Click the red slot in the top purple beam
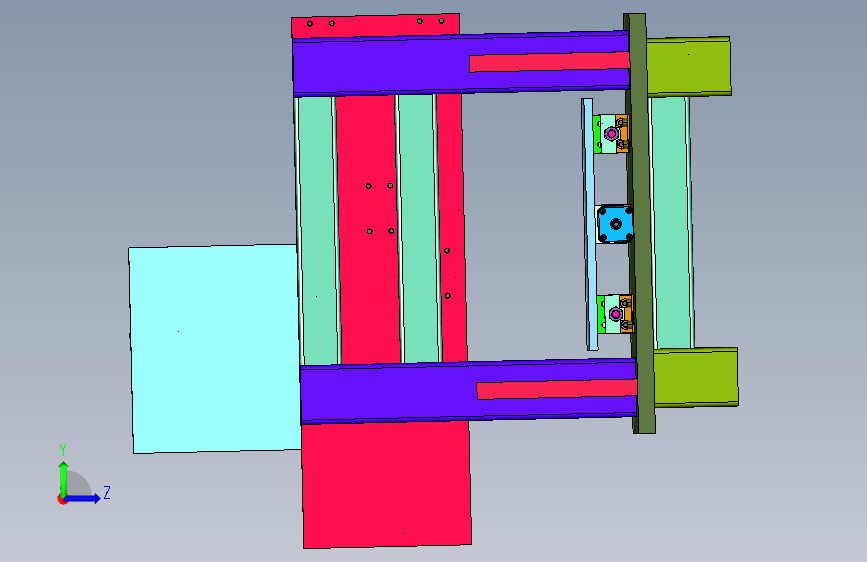This screenshot has height=562, width=867. (549, 61)
